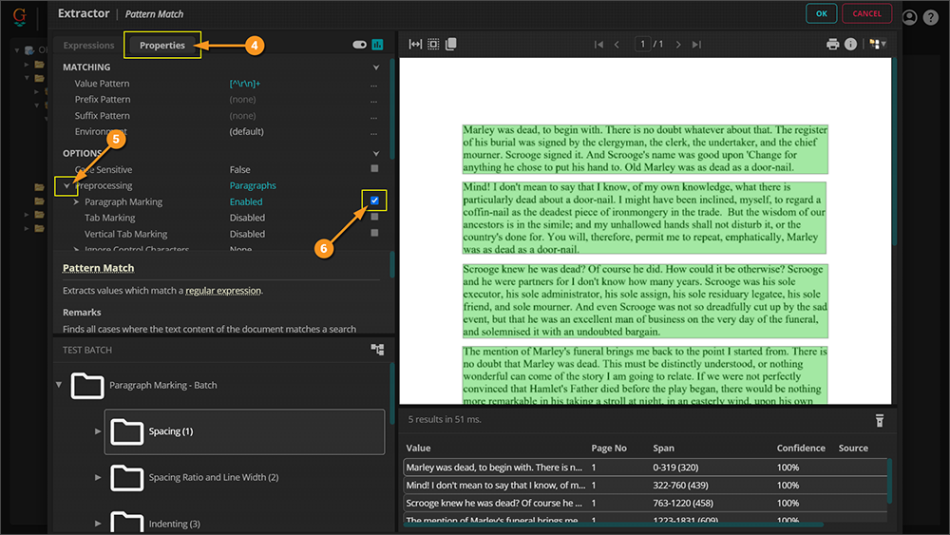Click Spacing Ratio and Line Width folder icon

[x=127, y=477]
